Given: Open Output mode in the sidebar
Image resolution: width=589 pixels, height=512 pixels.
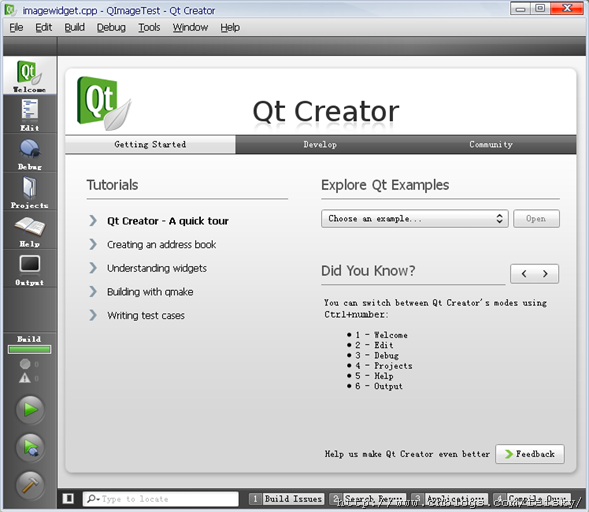Looking at the screenshot, I should click(x=30, y=269).
